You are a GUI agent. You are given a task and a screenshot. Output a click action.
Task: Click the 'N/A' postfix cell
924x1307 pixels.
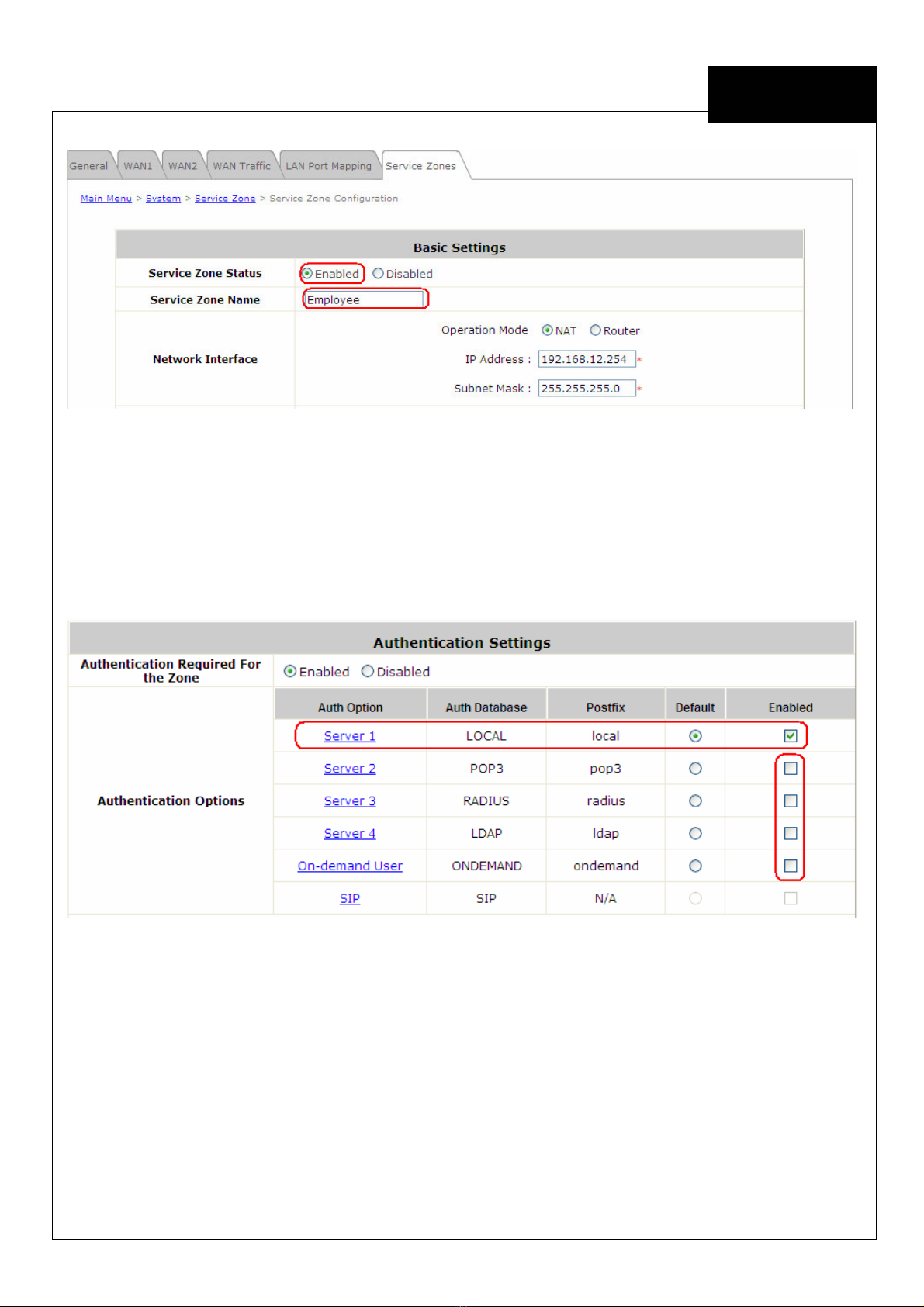pos(606,899)
